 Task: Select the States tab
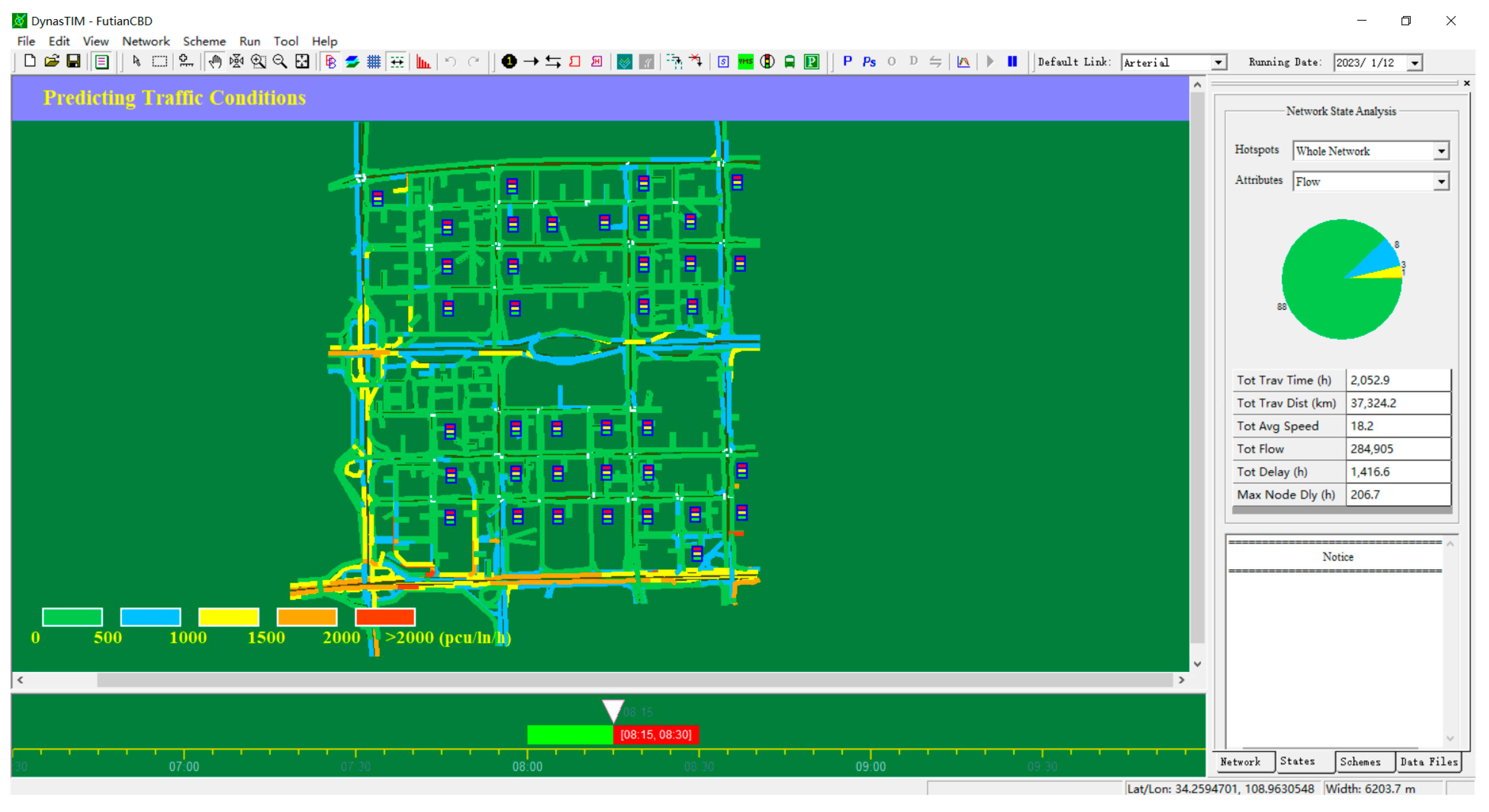1298,761
